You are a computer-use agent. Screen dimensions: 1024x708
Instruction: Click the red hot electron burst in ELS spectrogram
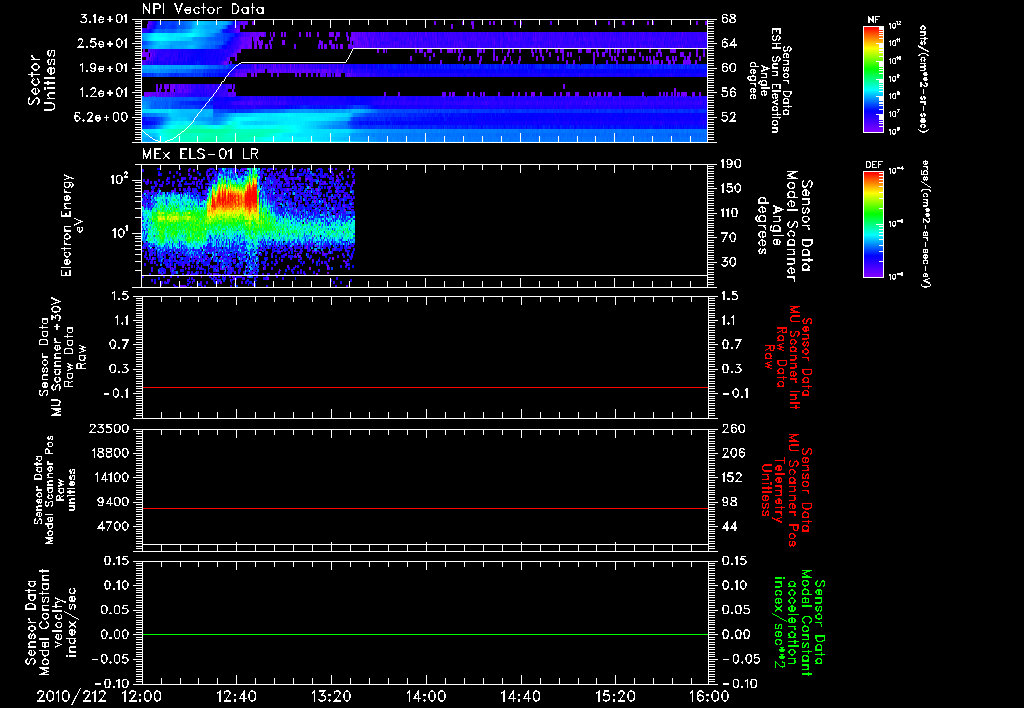[233, 199]
